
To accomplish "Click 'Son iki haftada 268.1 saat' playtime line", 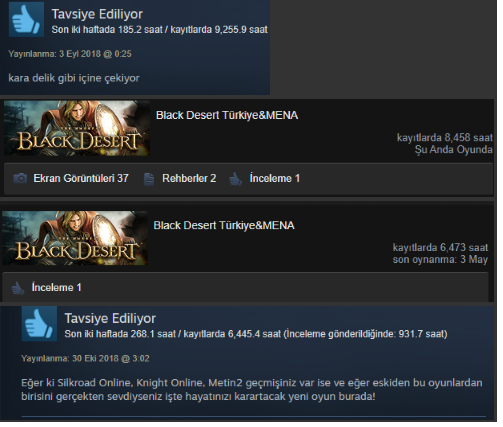I will (256, 334).
